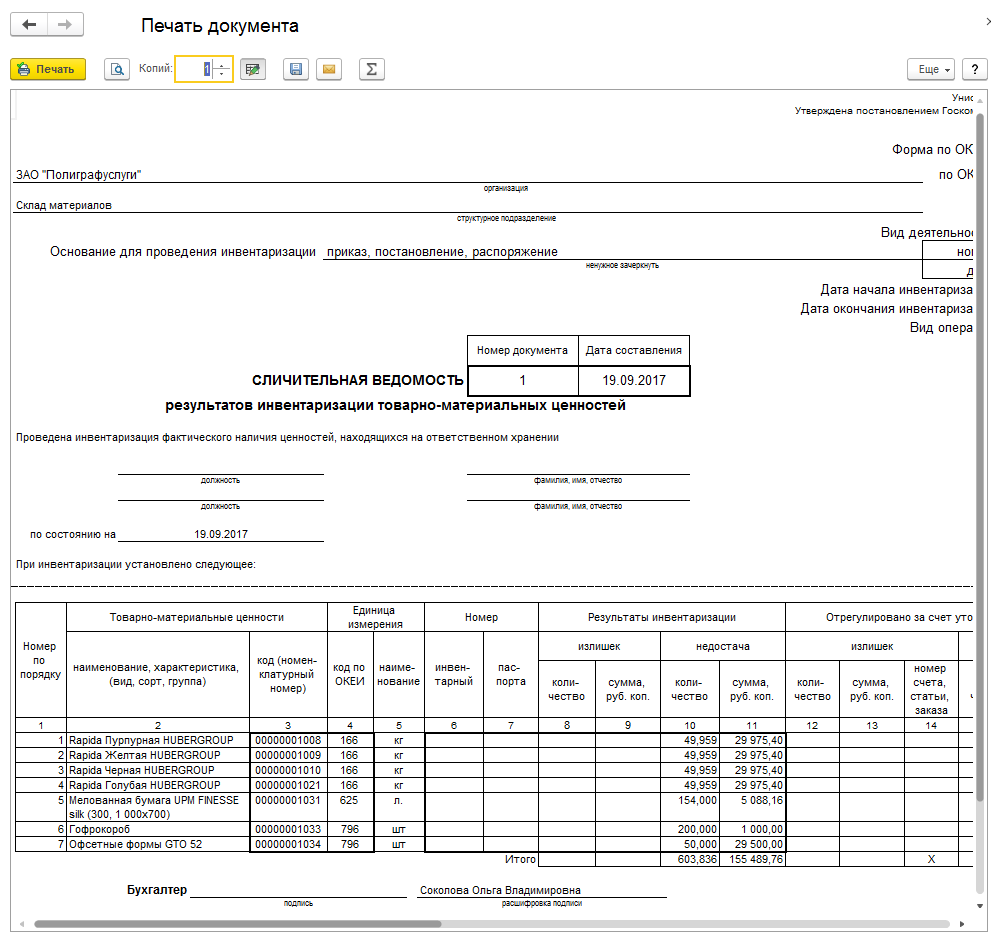Select the Бухгалтер label
This screenshot has width=997, height=949.
pyautogui.click(x=157, y=890)
